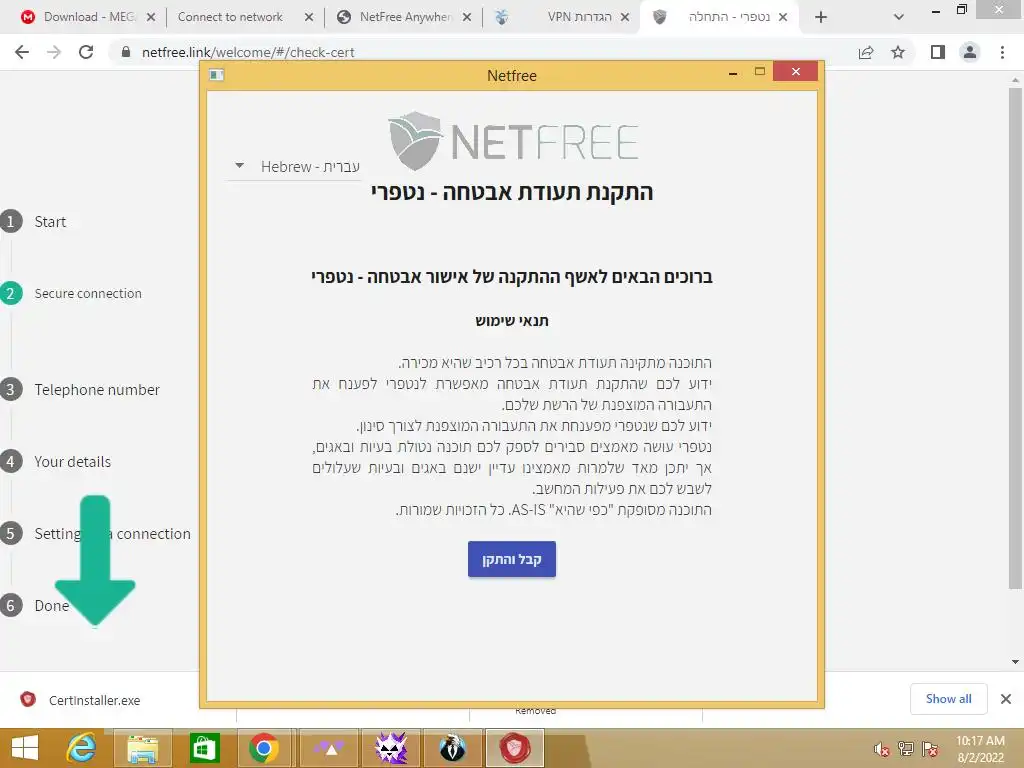Go forward in browser history

(x=54, y=52)
